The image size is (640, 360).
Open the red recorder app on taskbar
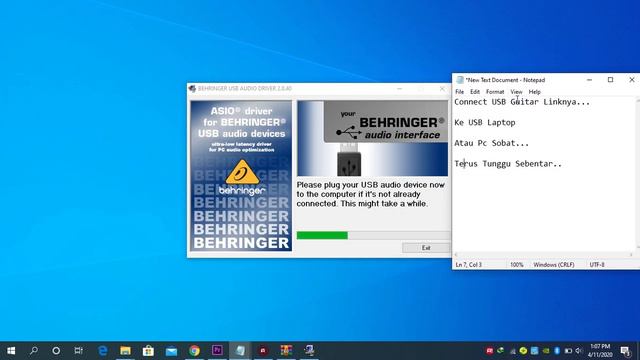pyautogui.click(x=263, y=351)
